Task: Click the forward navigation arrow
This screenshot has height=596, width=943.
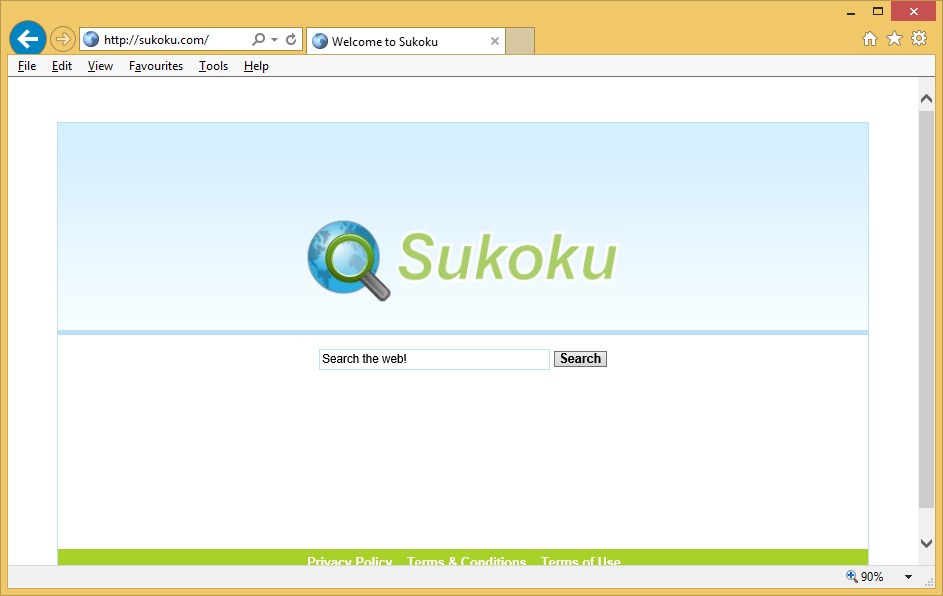Action: [x=63, y=40]
